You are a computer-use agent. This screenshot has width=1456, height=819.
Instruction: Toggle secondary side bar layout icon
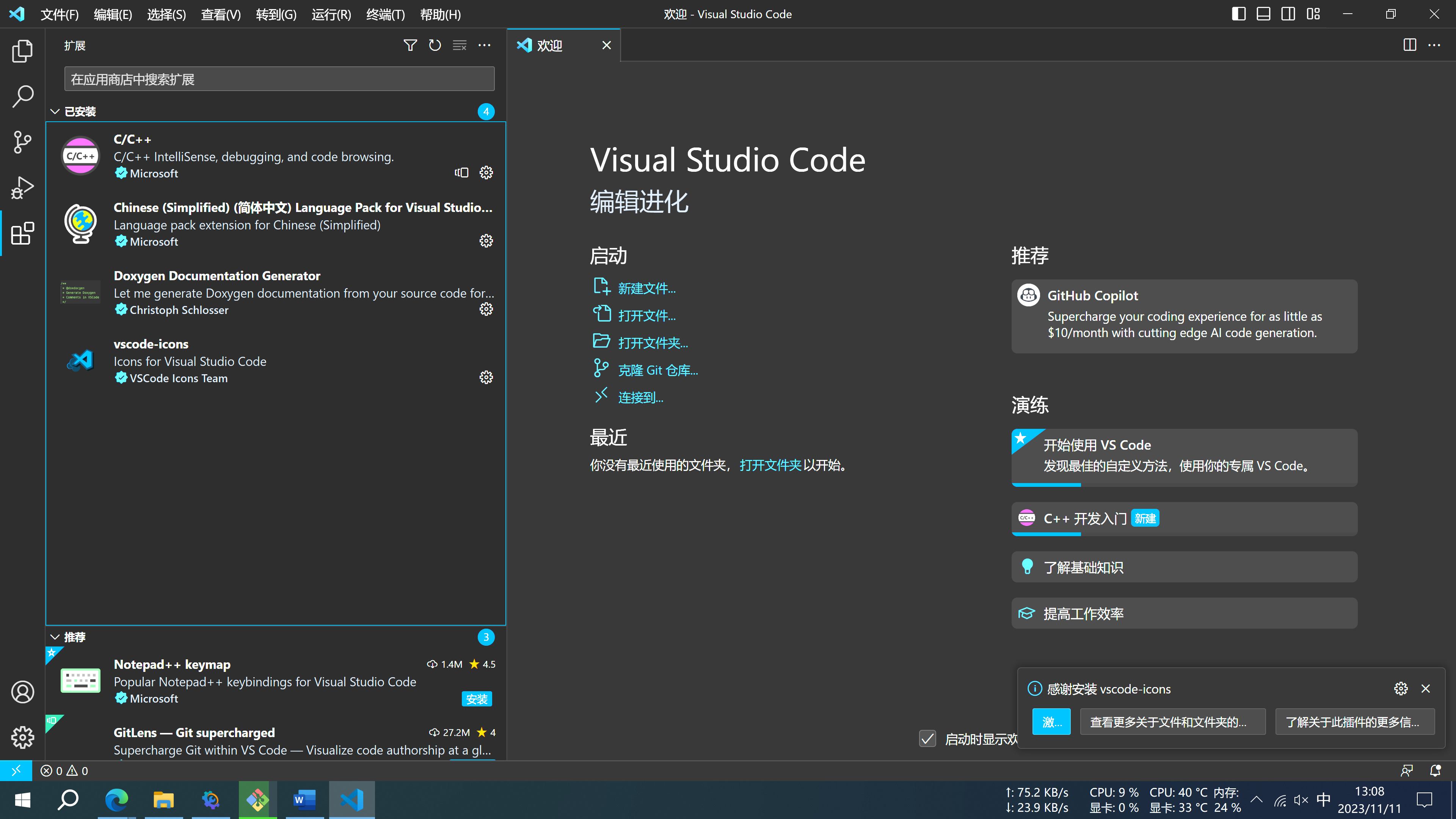pos(1288,14)
